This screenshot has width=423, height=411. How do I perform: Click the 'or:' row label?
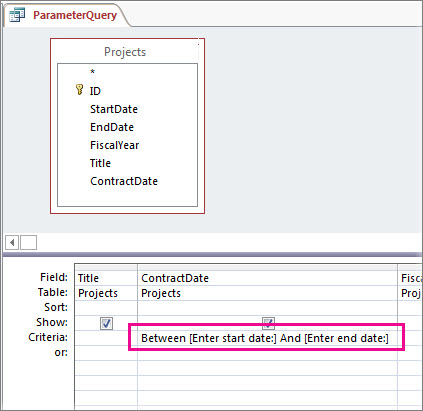(x=61, y=352)
